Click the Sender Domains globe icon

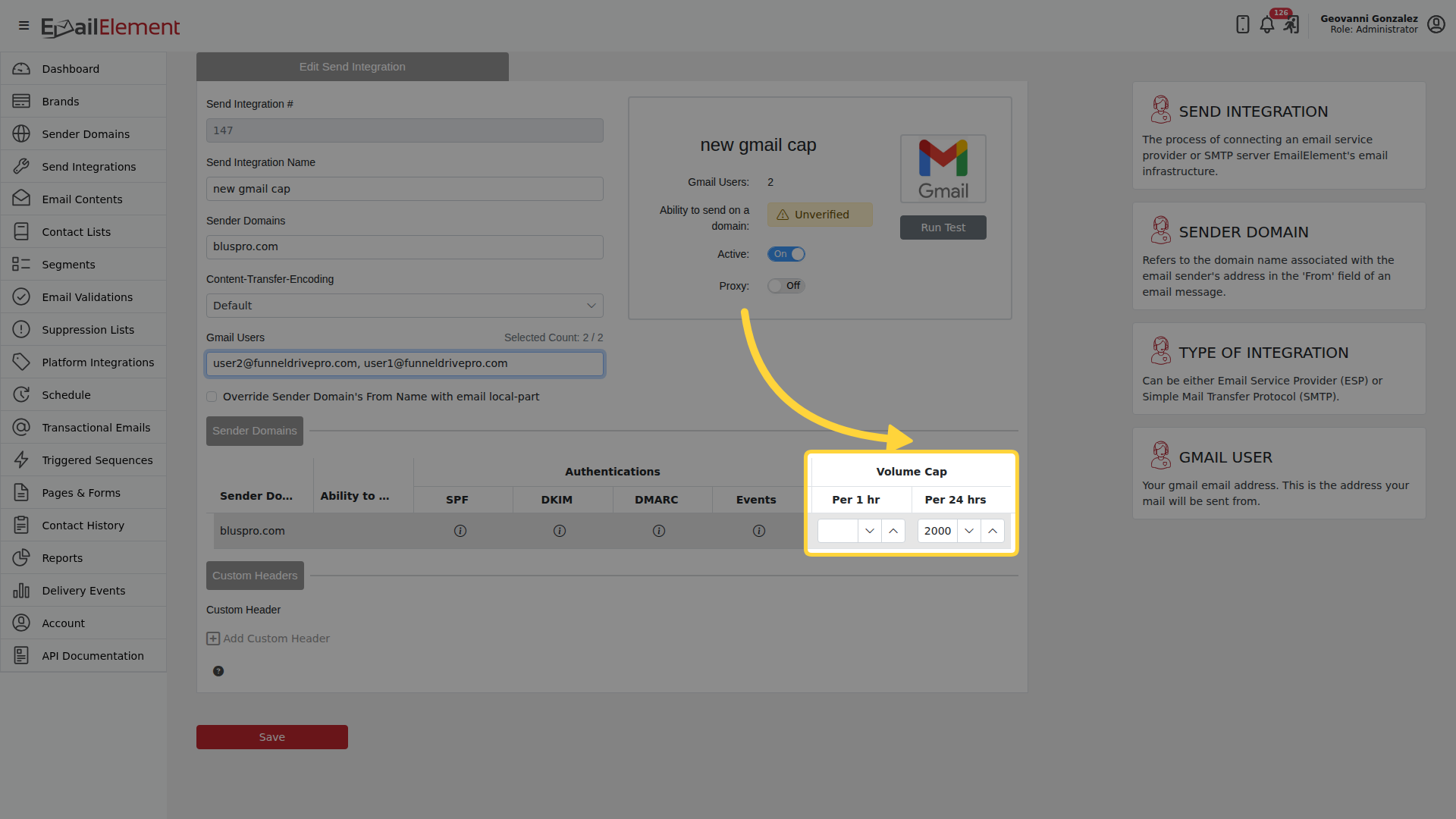pyautogui.click(x=21, y=134)
